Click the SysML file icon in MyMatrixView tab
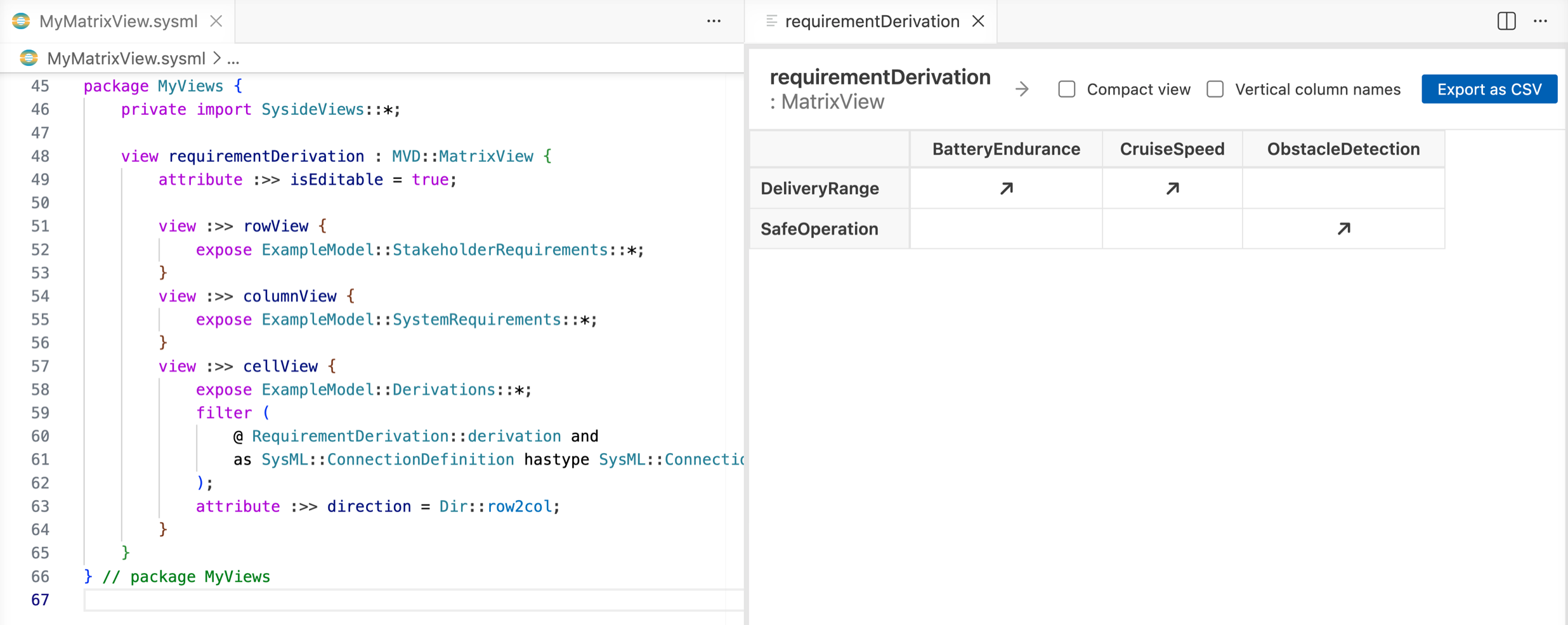Screen dimensions: 1568x625 (x=21, y=21)
